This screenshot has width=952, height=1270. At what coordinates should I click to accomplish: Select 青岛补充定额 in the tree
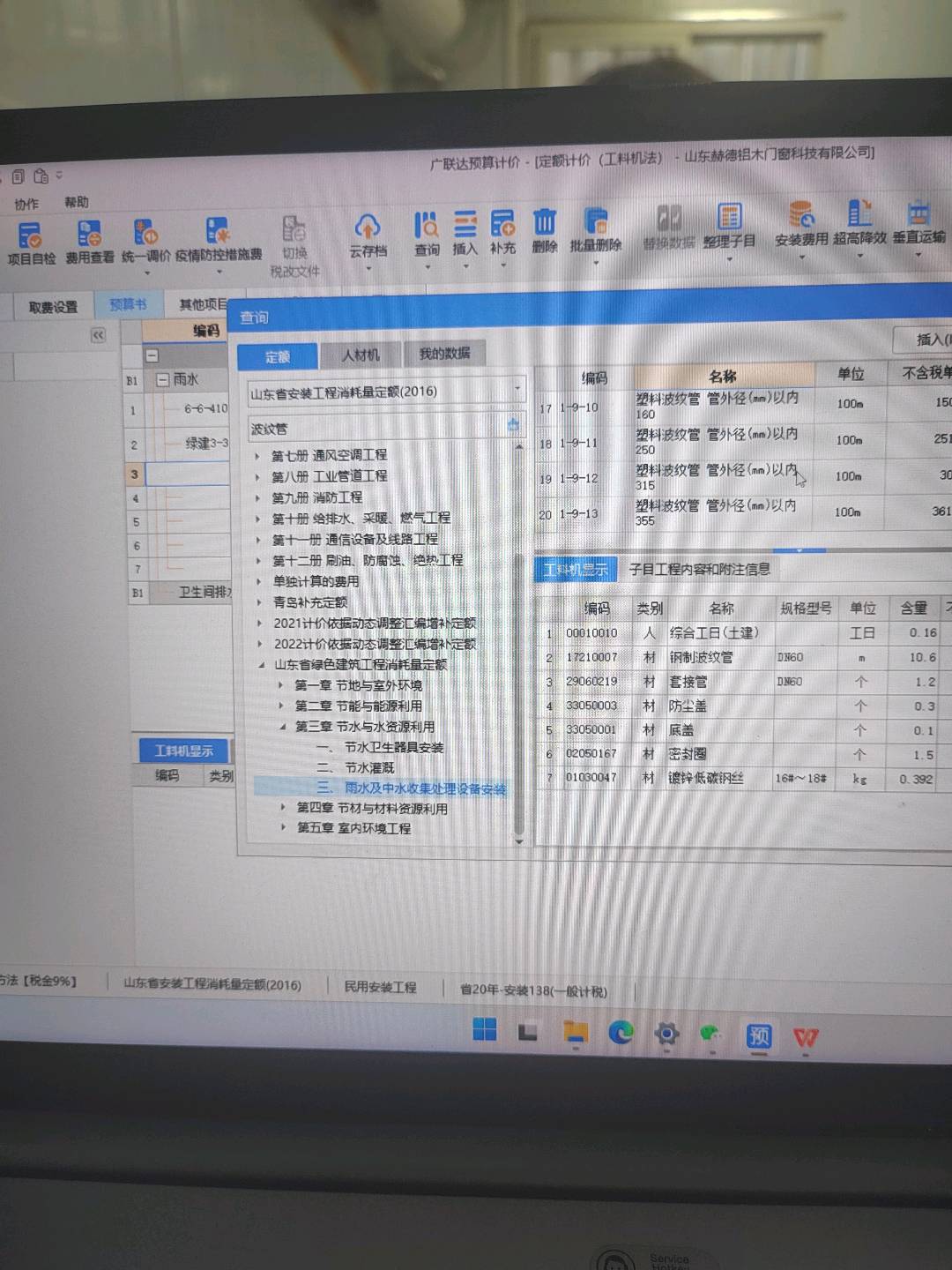[309, 602]
